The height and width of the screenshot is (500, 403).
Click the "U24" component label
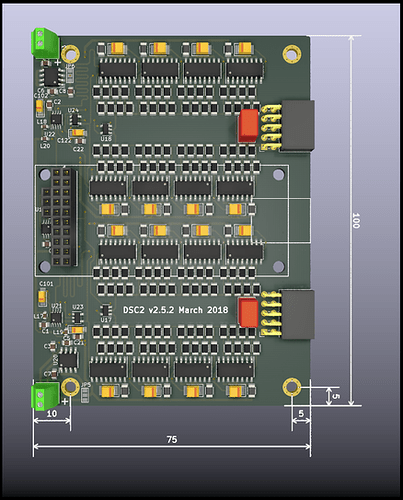(x=73, y=110)
